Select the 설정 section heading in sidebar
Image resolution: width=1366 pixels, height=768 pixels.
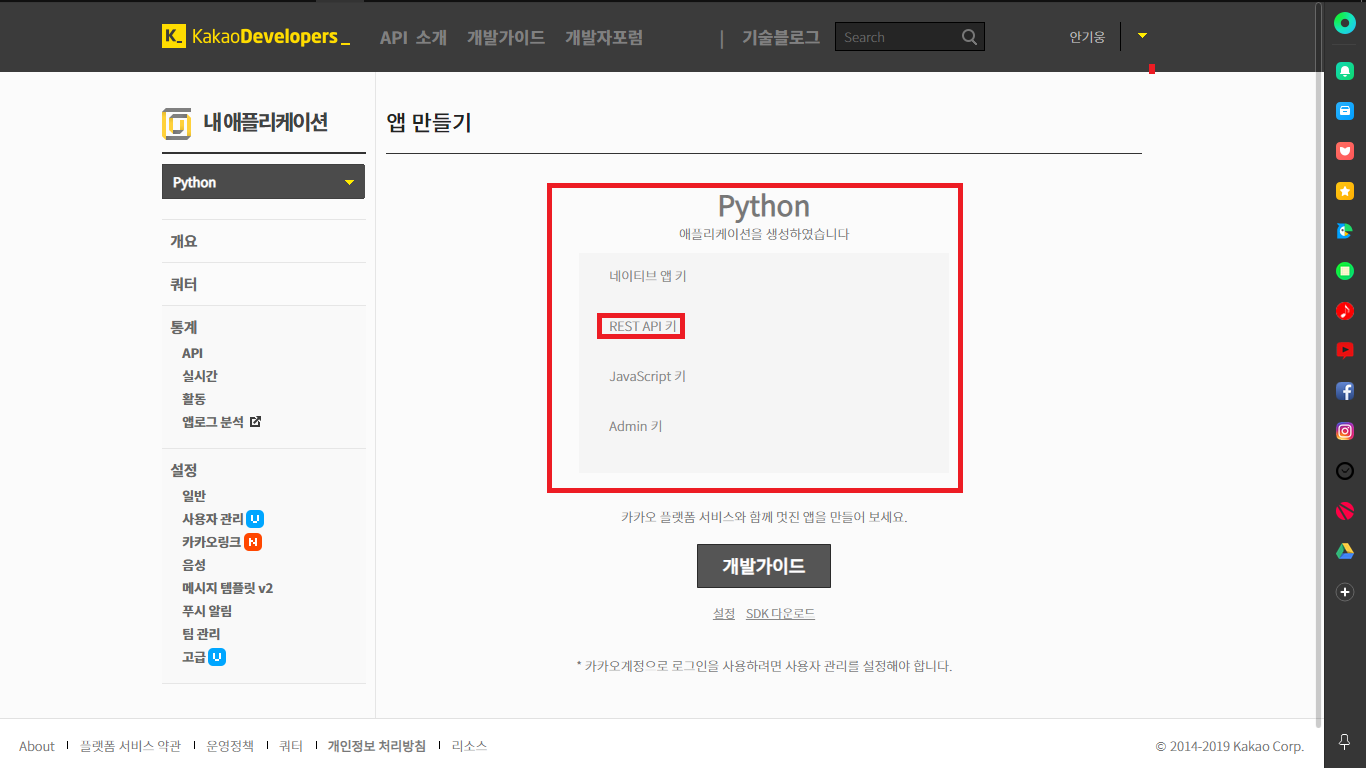(184, 470)
